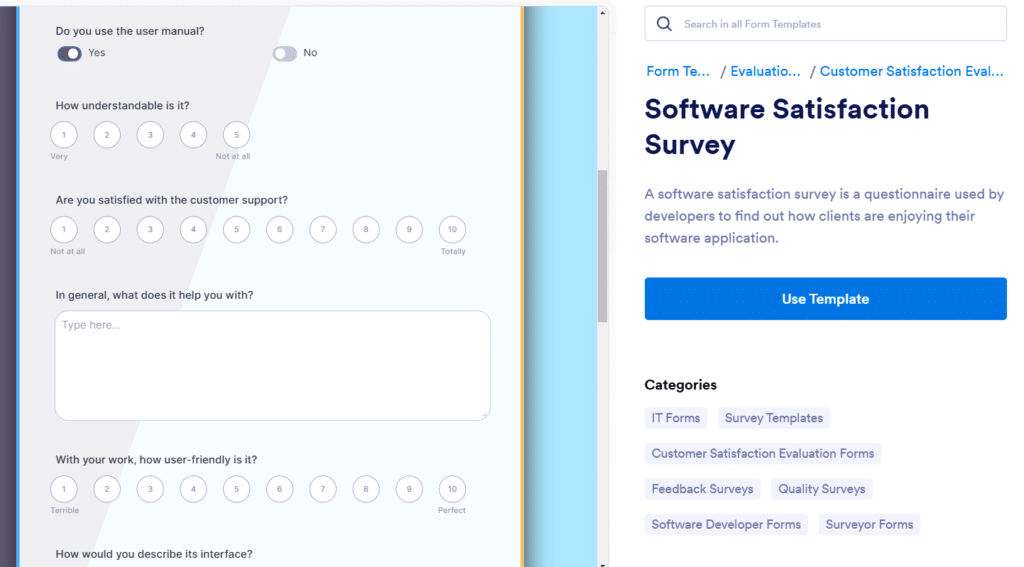1024x567 pixels.
Task: Click the 'Do you use the user manual?' question
Action: tap(130, 31)
